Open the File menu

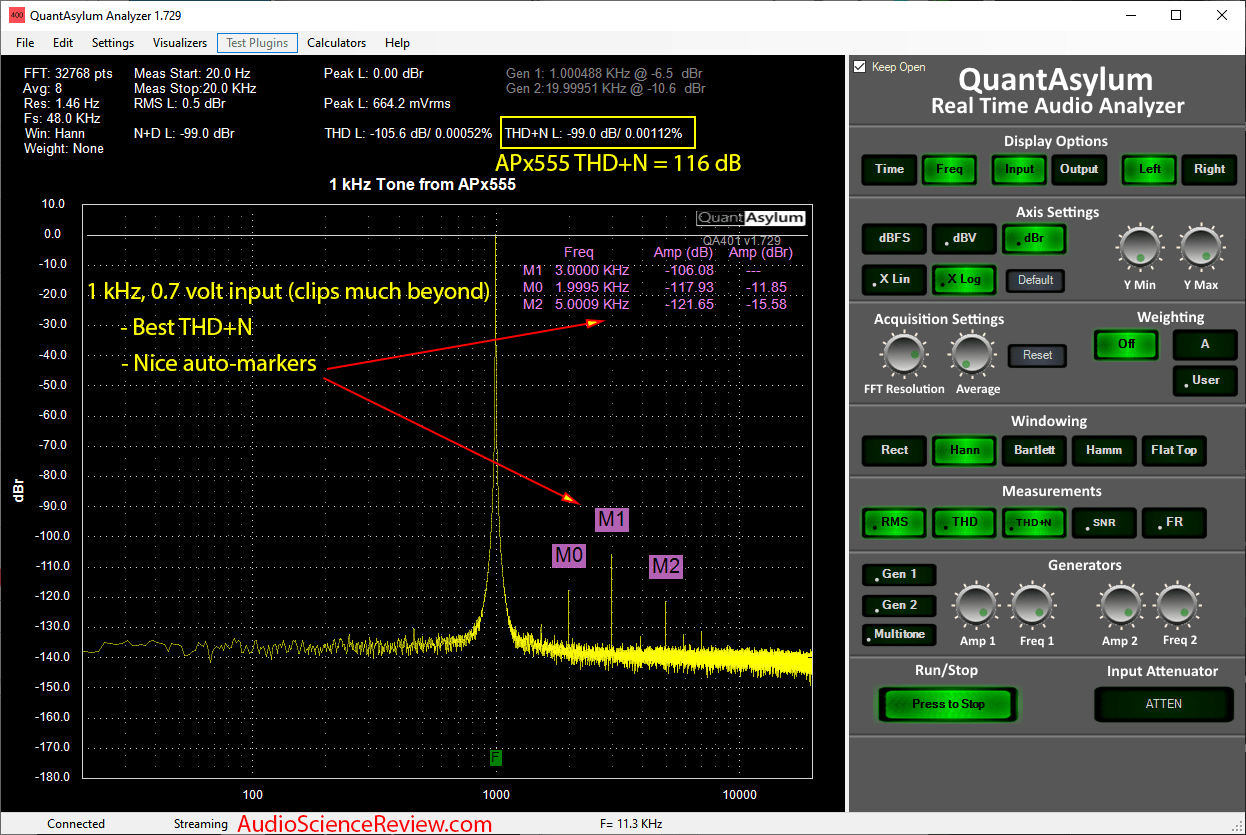[x=25, y=43]
